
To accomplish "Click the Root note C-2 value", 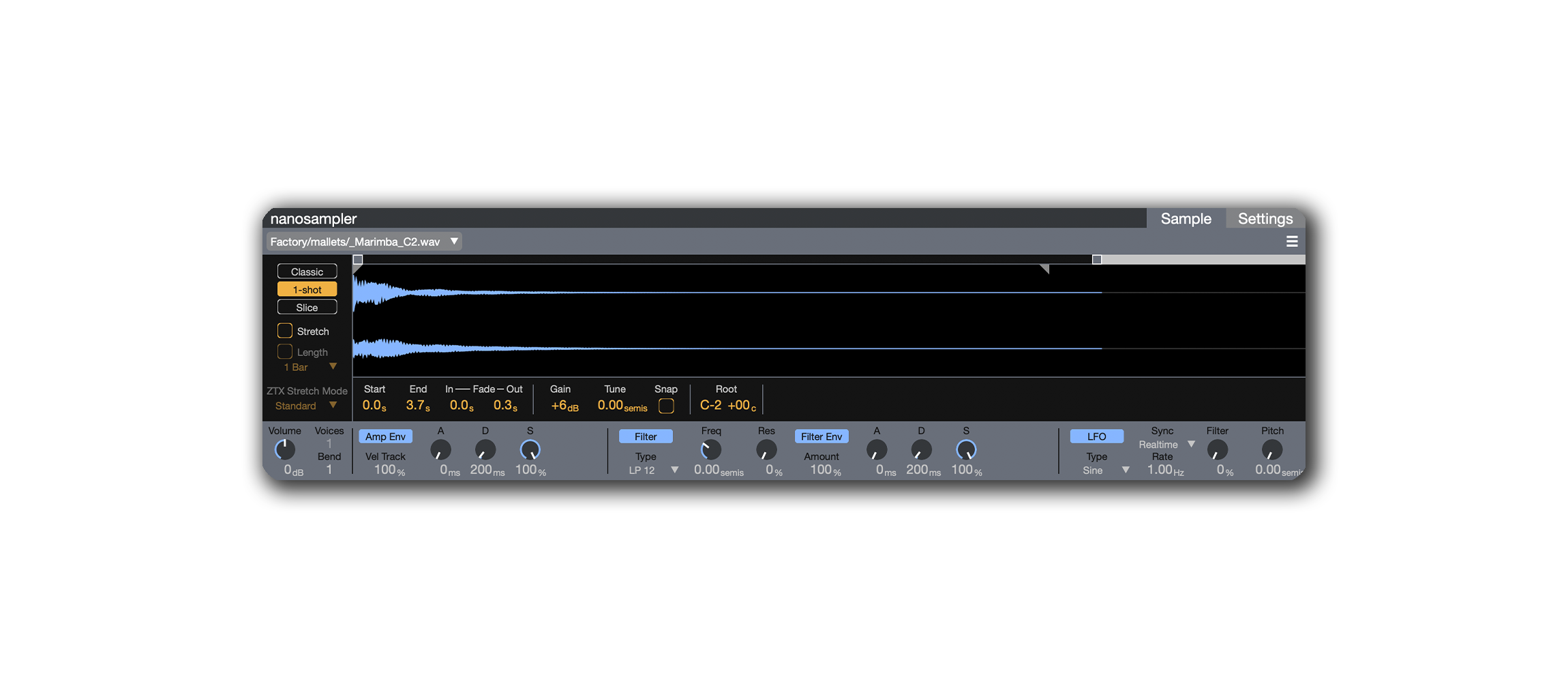I will coord(710,405).
